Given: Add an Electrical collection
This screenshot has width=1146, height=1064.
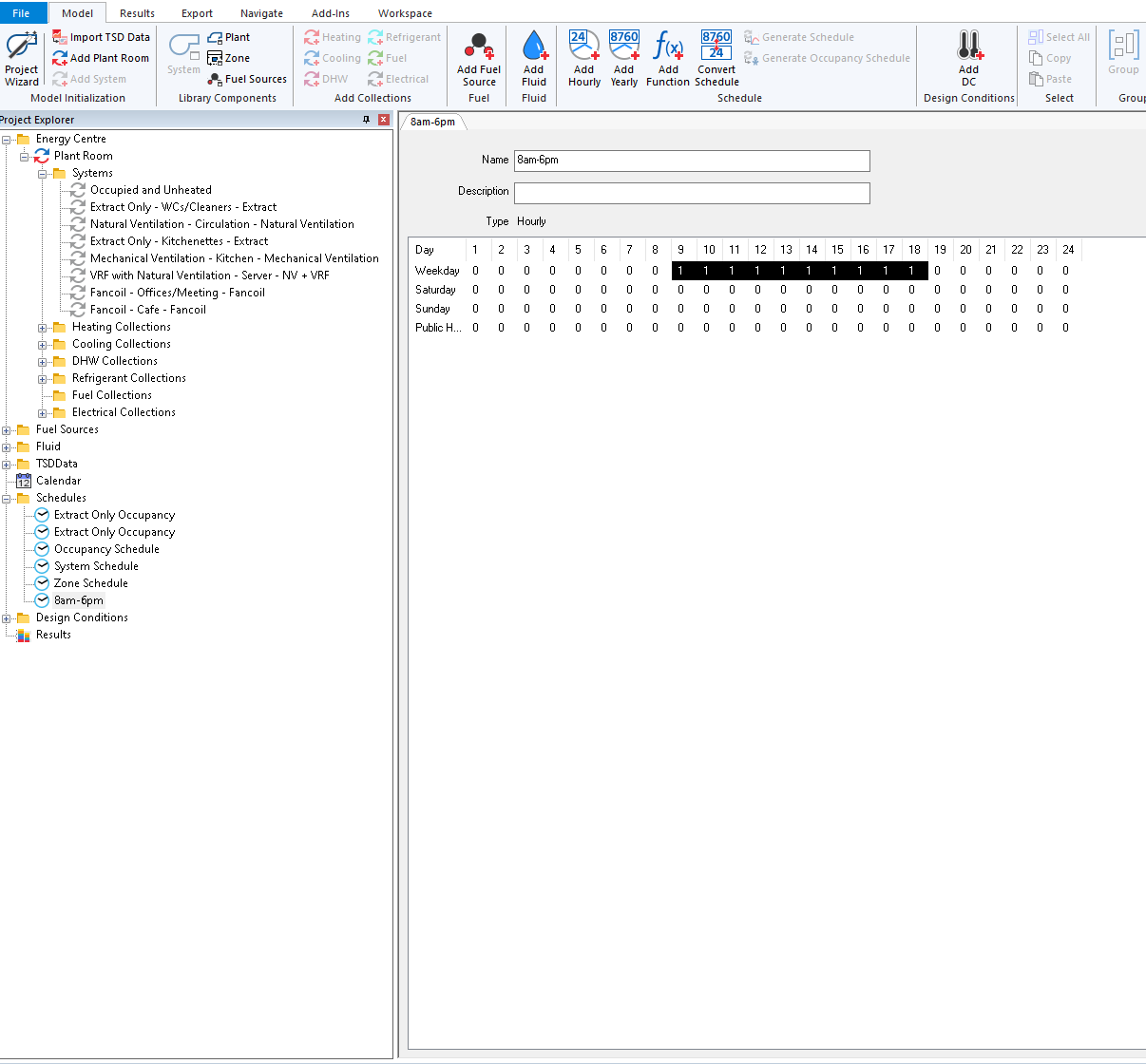Looking at the screenshot, I should pos(399,79).
